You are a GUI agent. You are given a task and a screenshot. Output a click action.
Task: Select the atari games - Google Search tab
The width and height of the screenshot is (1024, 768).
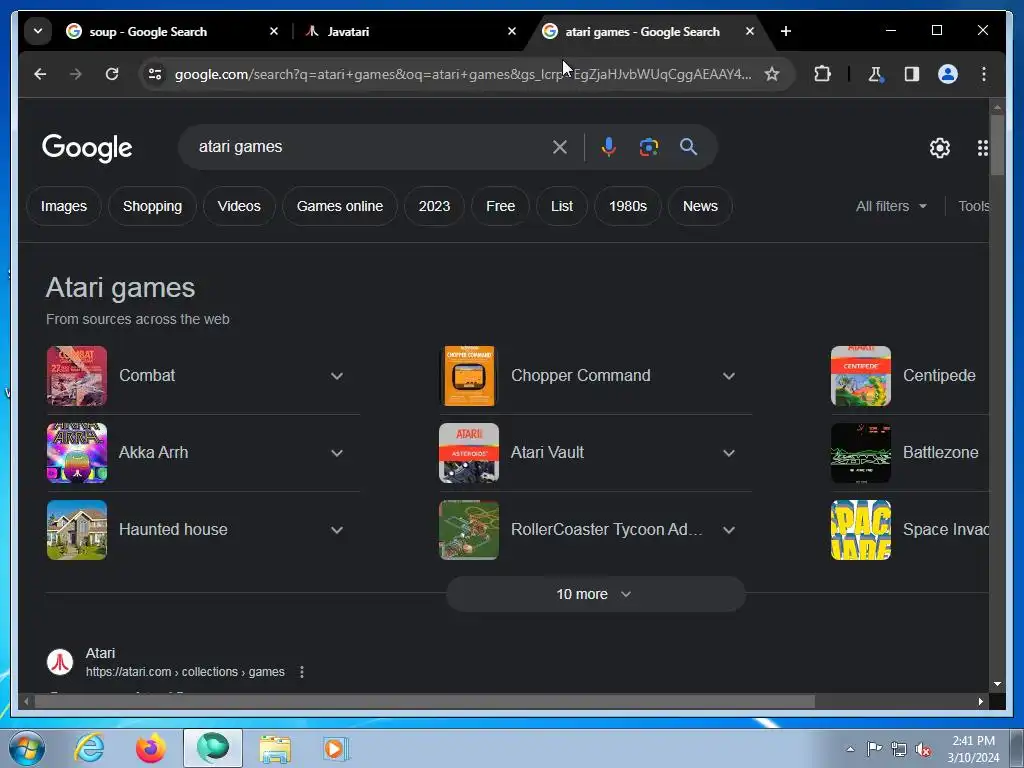pyautogui.click(x=643, y=31)
